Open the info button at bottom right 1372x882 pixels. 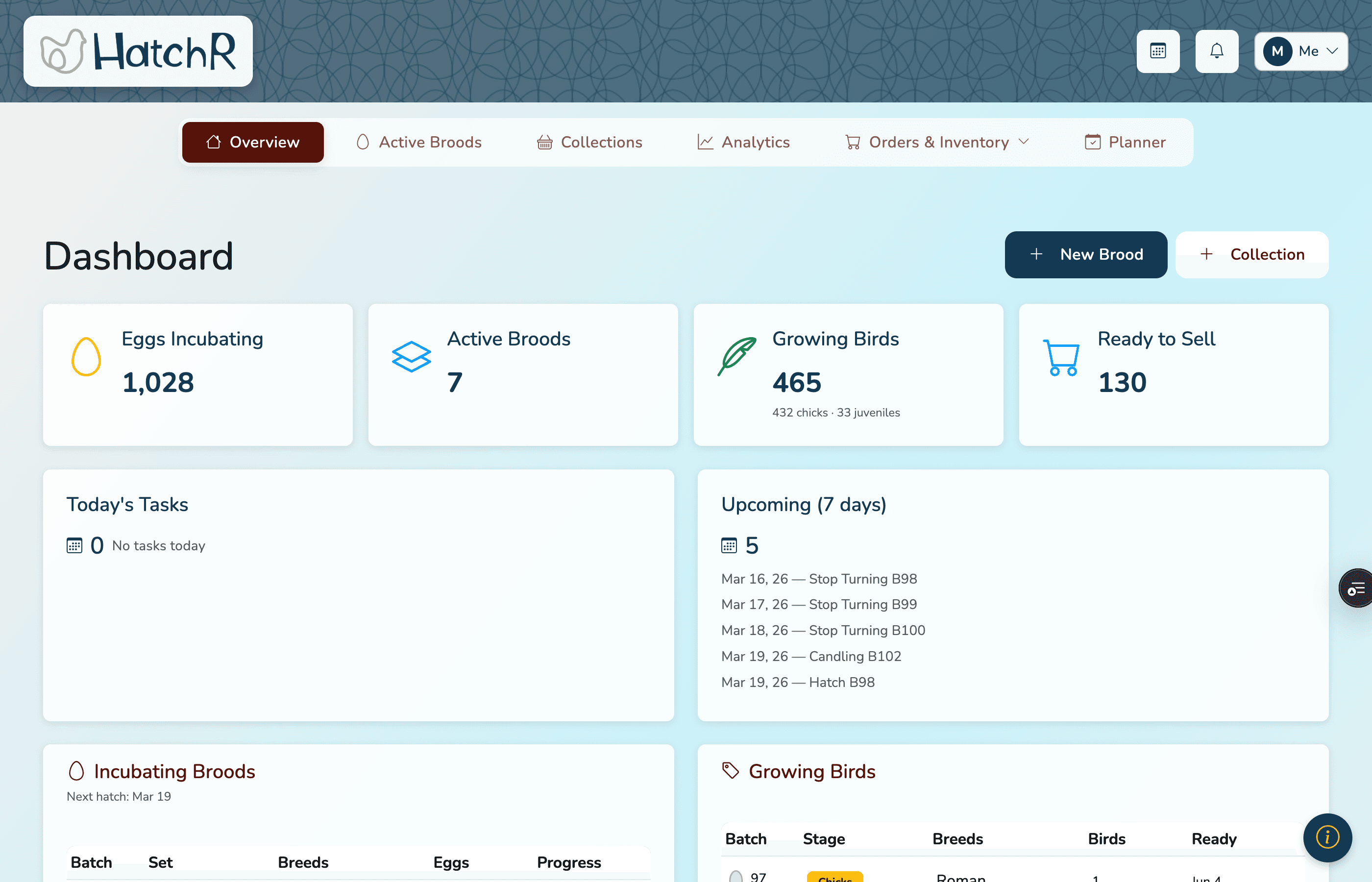coord(1327,837)
